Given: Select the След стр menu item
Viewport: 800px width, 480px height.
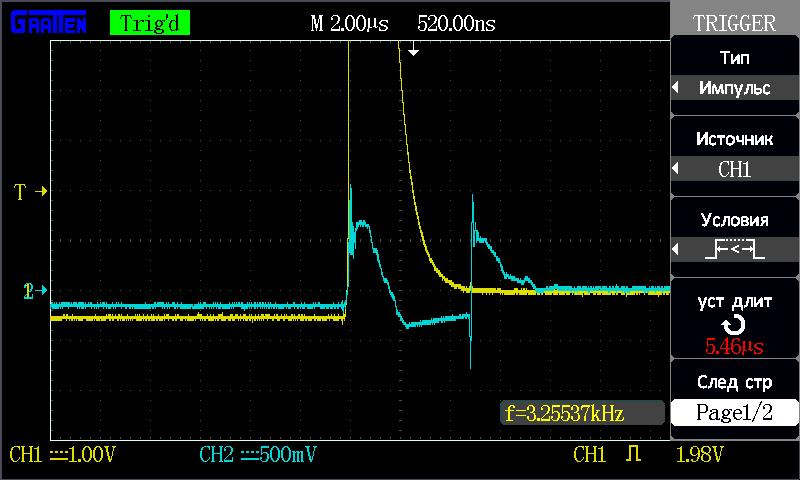Looking at the screenshot, I should [x=734, y=383].
